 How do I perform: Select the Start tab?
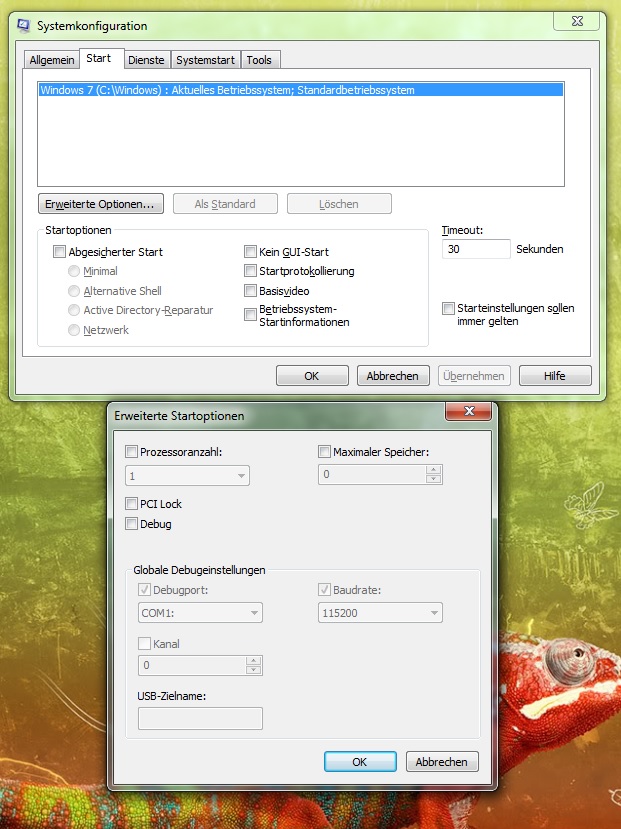(99, 58)
